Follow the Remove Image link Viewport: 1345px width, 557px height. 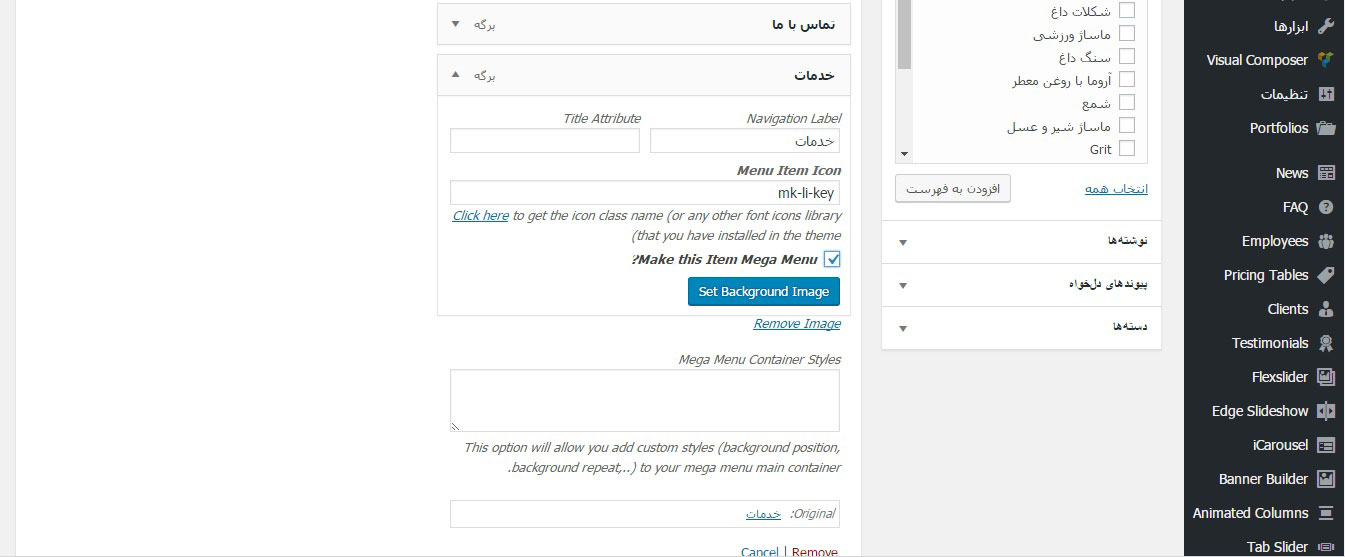pyautogui.click(x=797, y=323)
